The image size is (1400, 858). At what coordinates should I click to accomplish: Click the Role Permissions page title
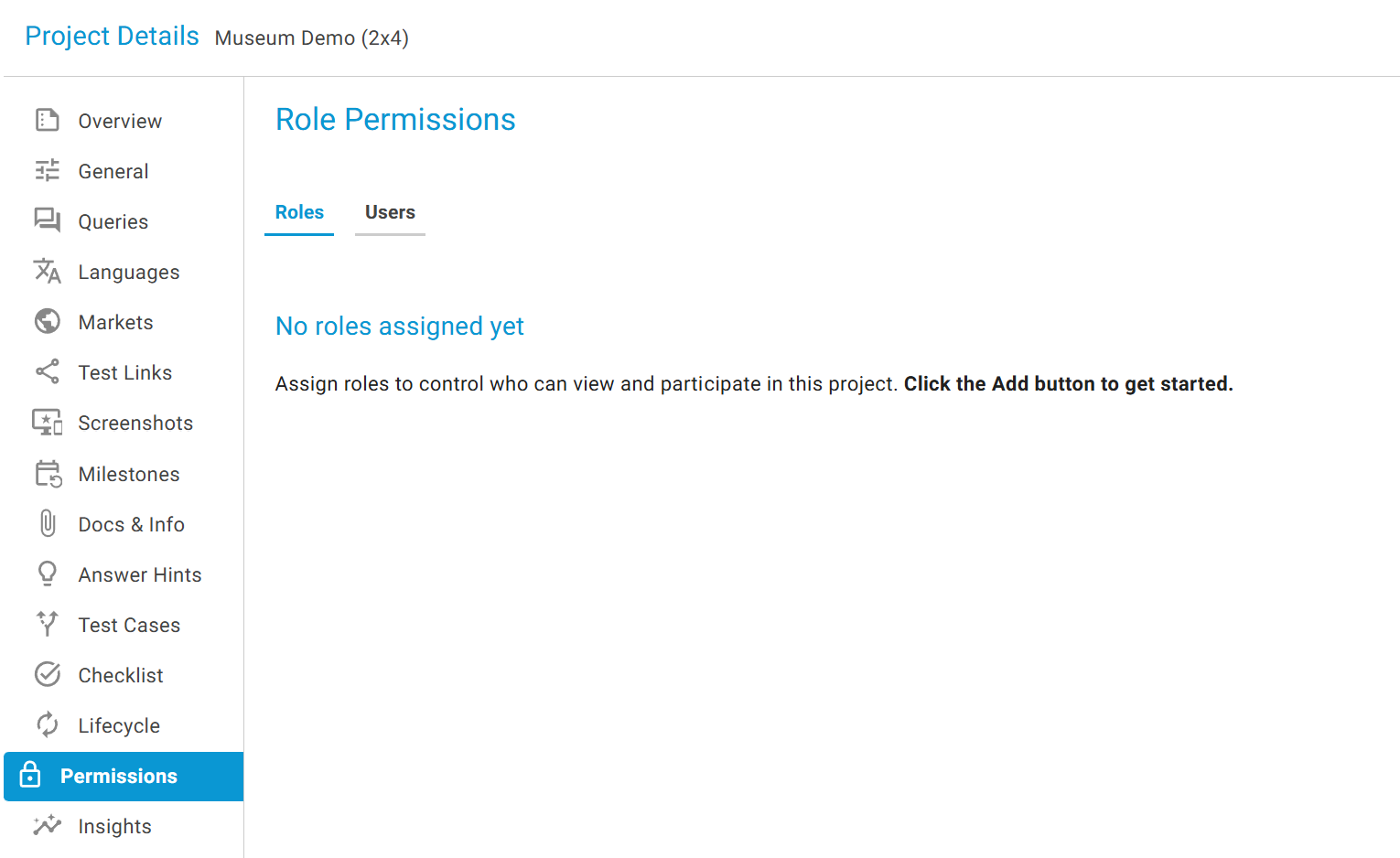pyautogui.click(x=395, y=120)
